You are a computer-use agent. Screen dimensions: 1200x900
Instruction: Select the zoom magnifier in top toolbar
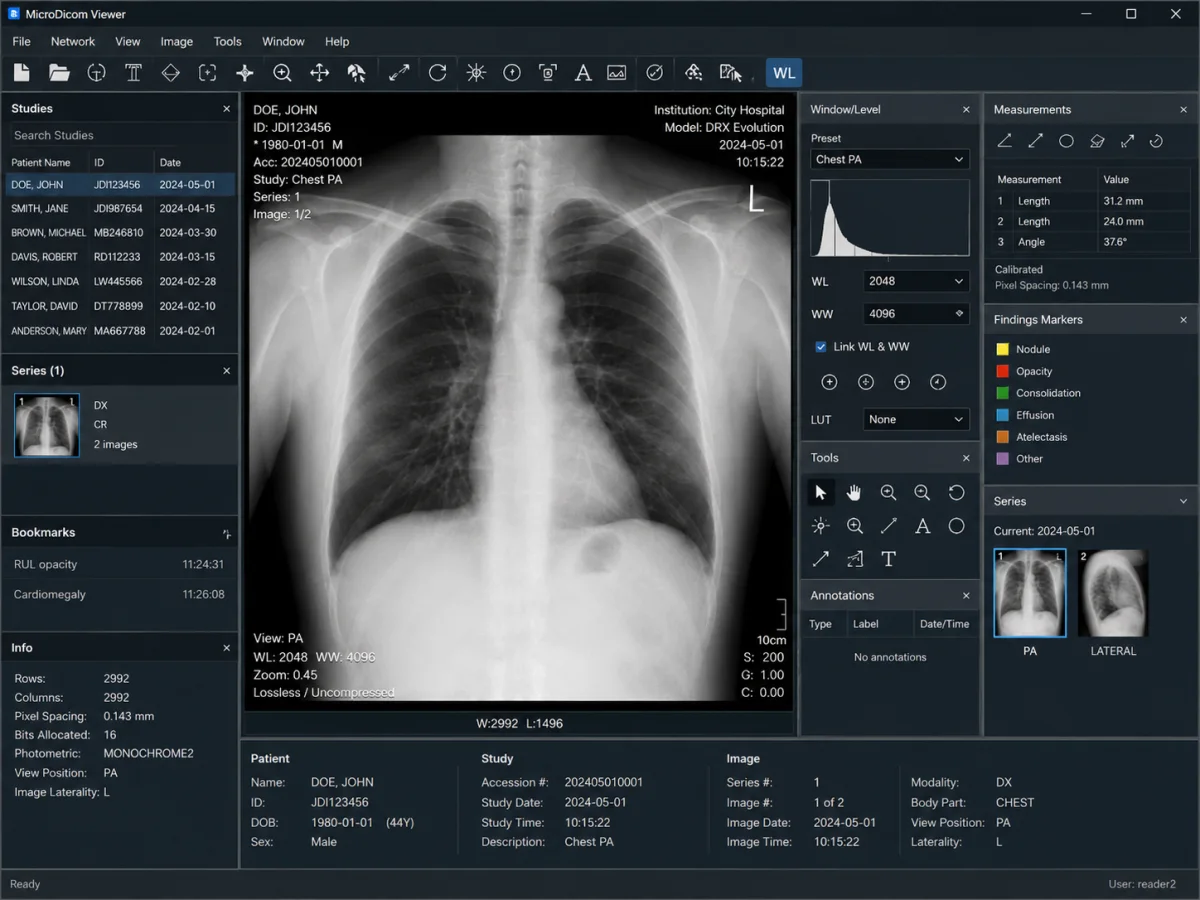[282, 73]
